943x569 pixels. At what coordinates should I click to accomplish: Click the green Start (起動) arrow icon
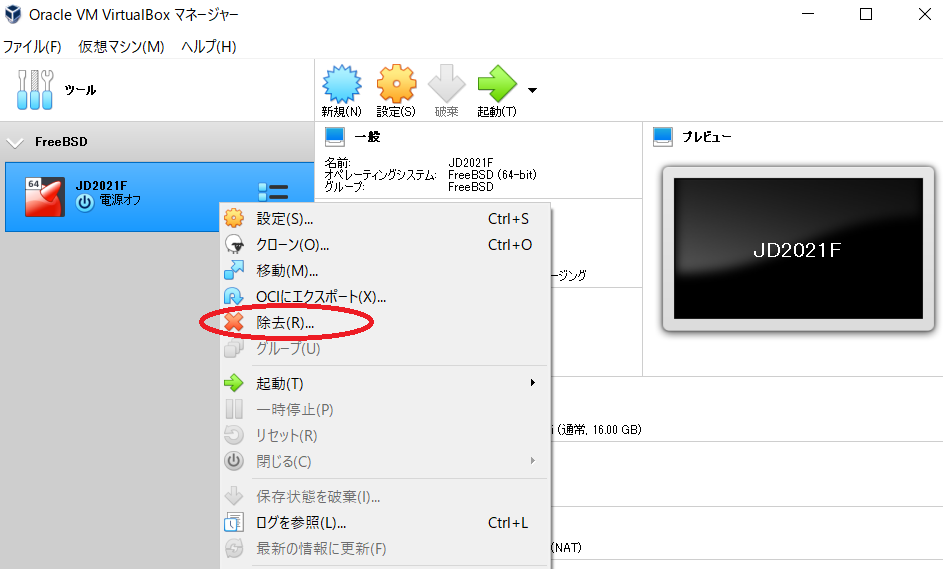[x=496, y=85]
